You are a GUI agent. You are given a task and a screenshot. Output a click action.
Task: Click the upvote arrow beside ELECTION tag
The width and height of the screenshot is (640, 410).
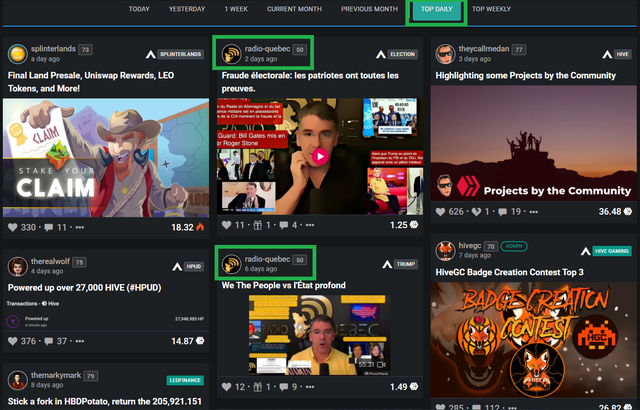click(381, 54)
